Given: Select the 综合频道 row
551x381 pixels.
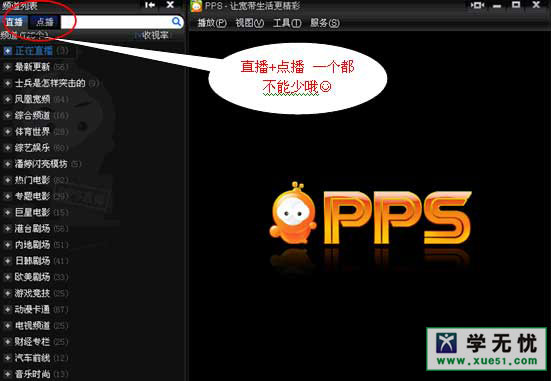Looking at the screenshot, I should 92,115.
